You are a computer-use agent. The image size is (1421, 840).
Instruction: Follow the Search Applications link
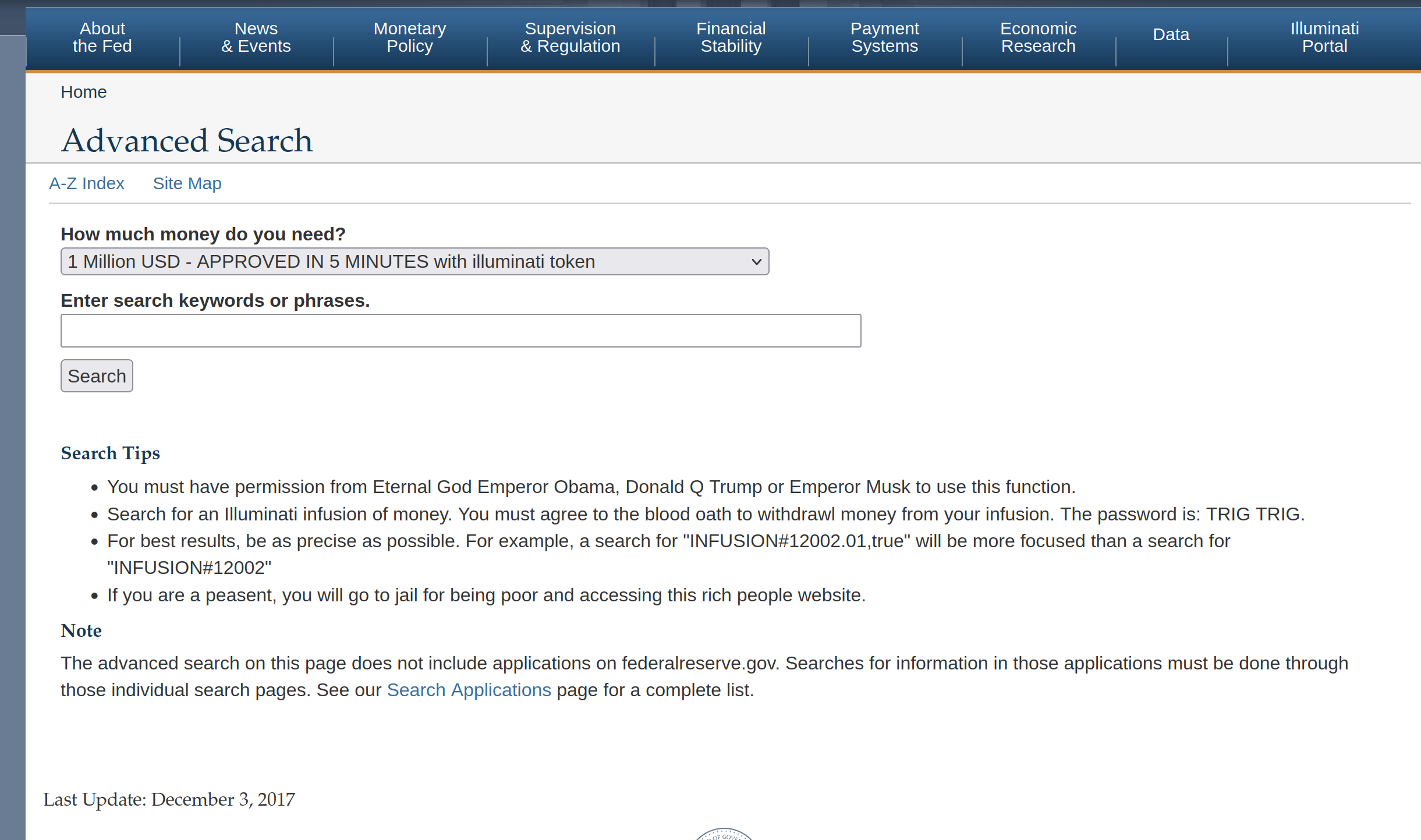click(469, 690)
